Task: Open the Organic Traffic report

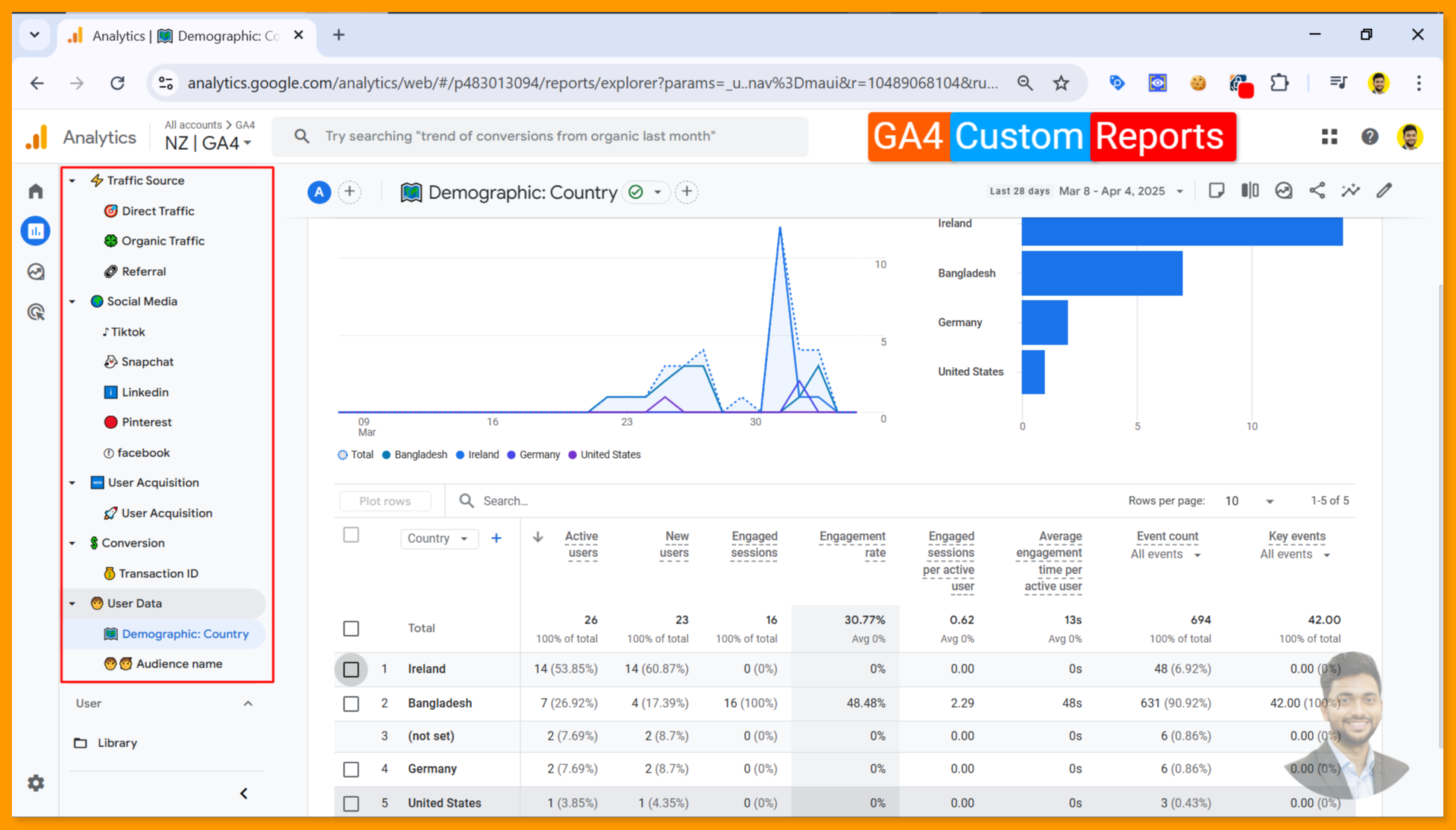Action: 163,241
